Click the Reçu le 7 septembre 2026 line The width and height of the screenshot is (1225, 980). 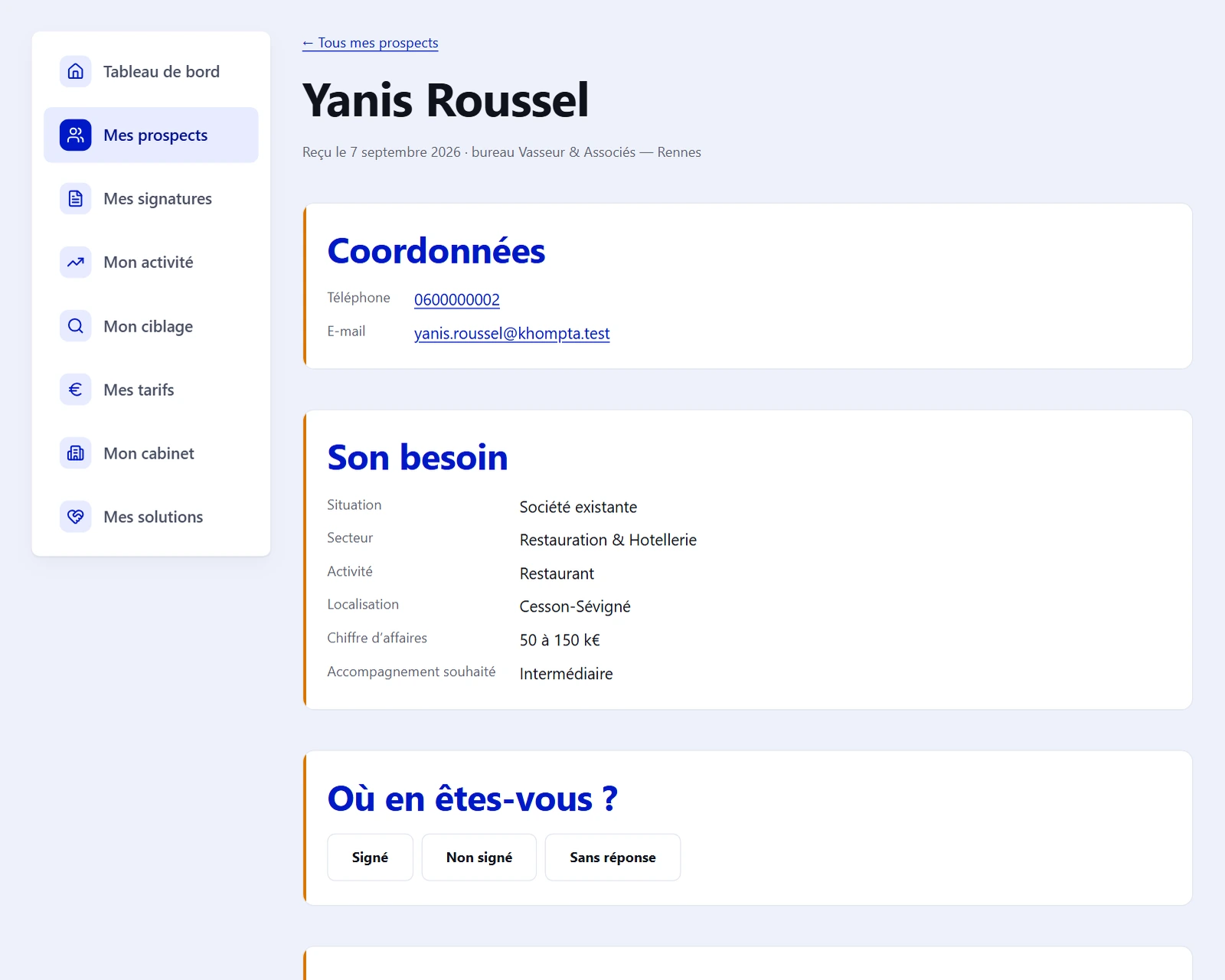[x=501, y=152]
